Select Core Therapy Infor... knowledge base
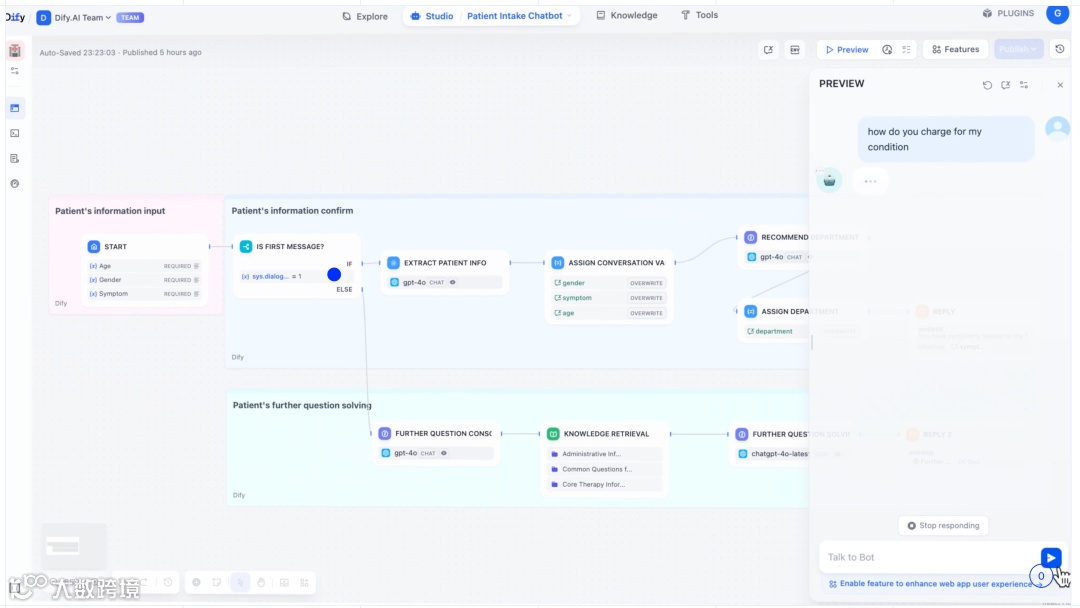The image size is (1080, 608). (x=605, y=484)
